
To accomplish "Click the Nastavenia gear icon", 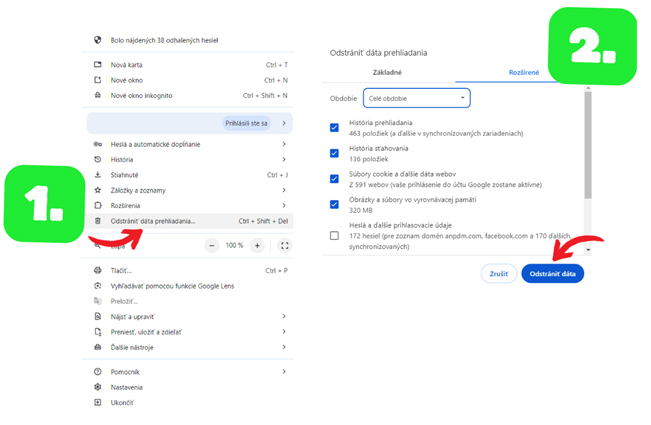I will (97, 387).
